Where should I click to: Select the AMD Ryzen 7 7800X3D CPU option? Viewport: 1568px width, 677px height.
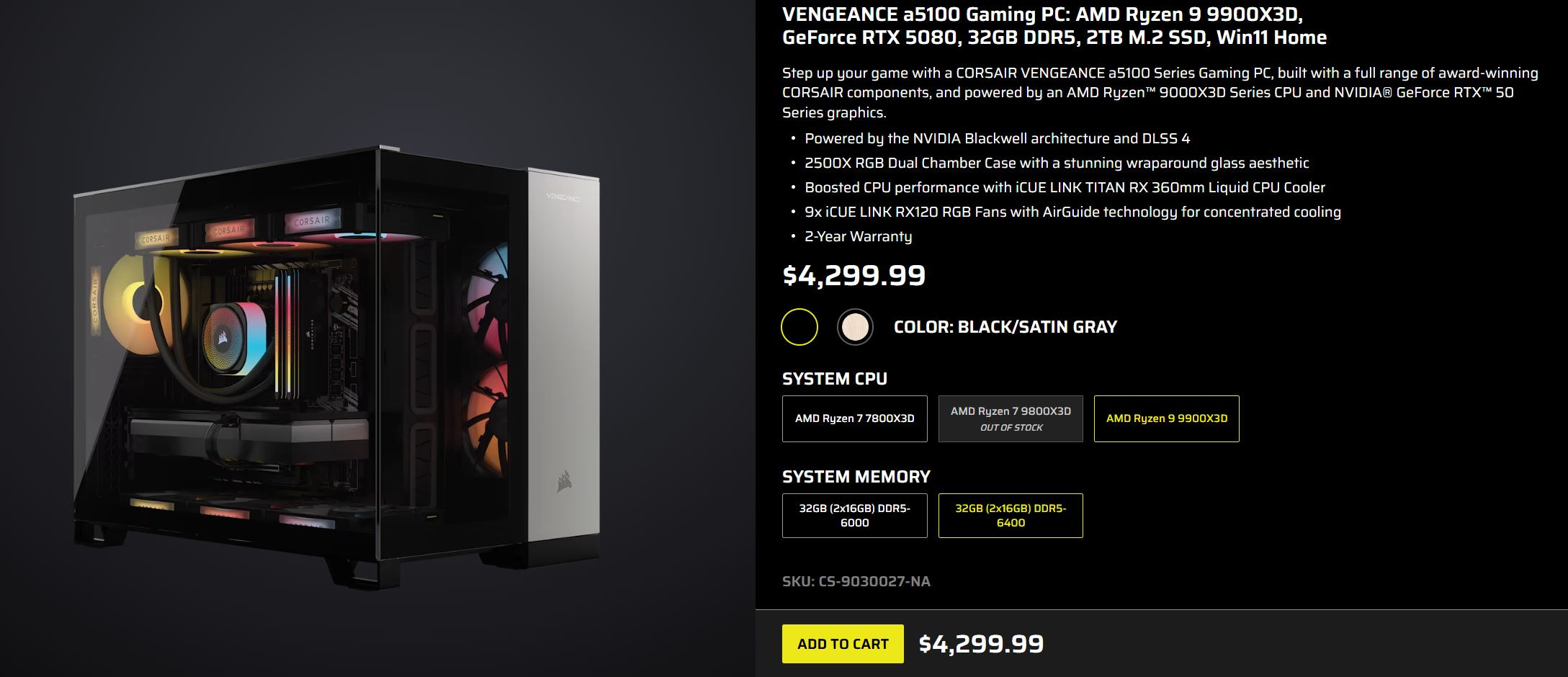854,418
